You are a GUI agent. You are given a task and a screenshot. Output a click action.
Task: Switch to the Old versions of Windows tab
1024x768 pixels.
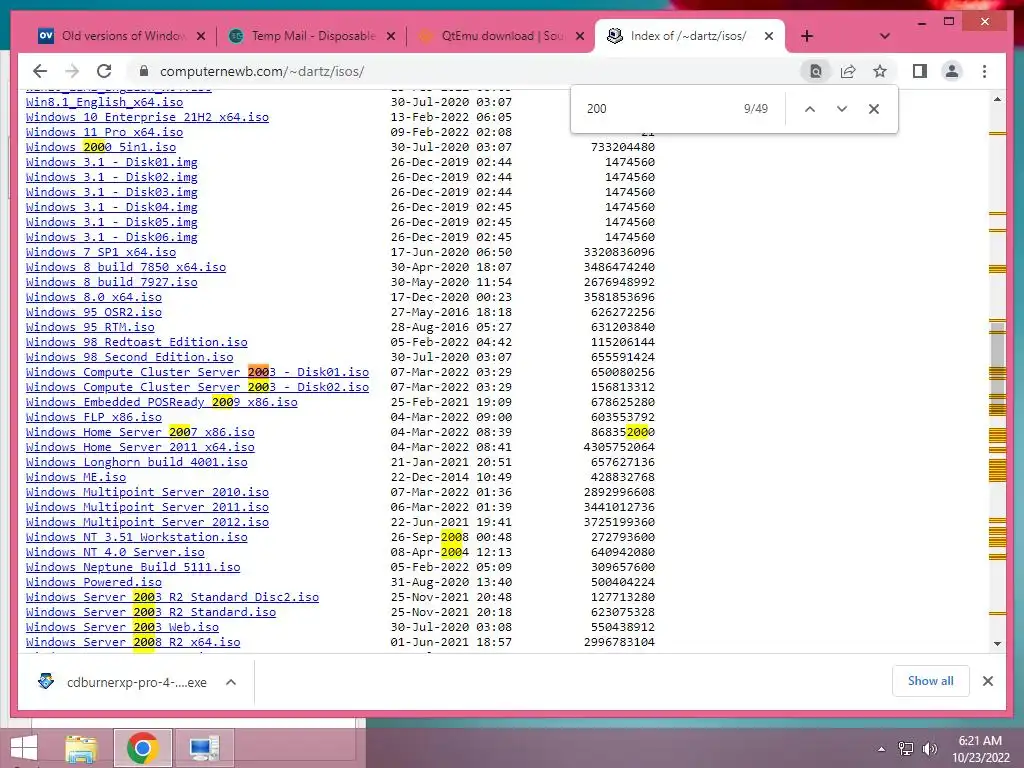pyautogui.click(x=121, y=36)
